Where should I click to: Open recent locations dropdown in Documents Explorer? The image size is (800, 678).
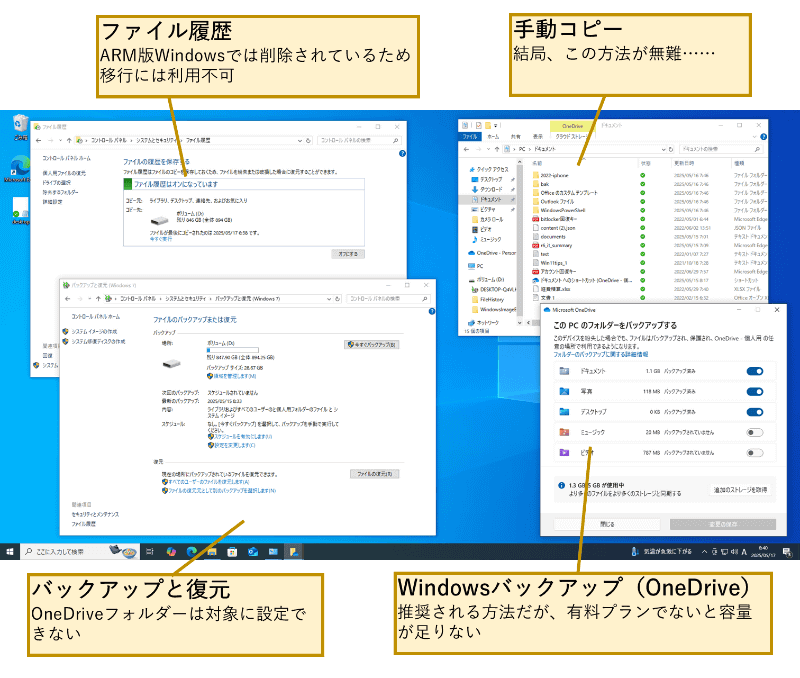coord(488,149)
